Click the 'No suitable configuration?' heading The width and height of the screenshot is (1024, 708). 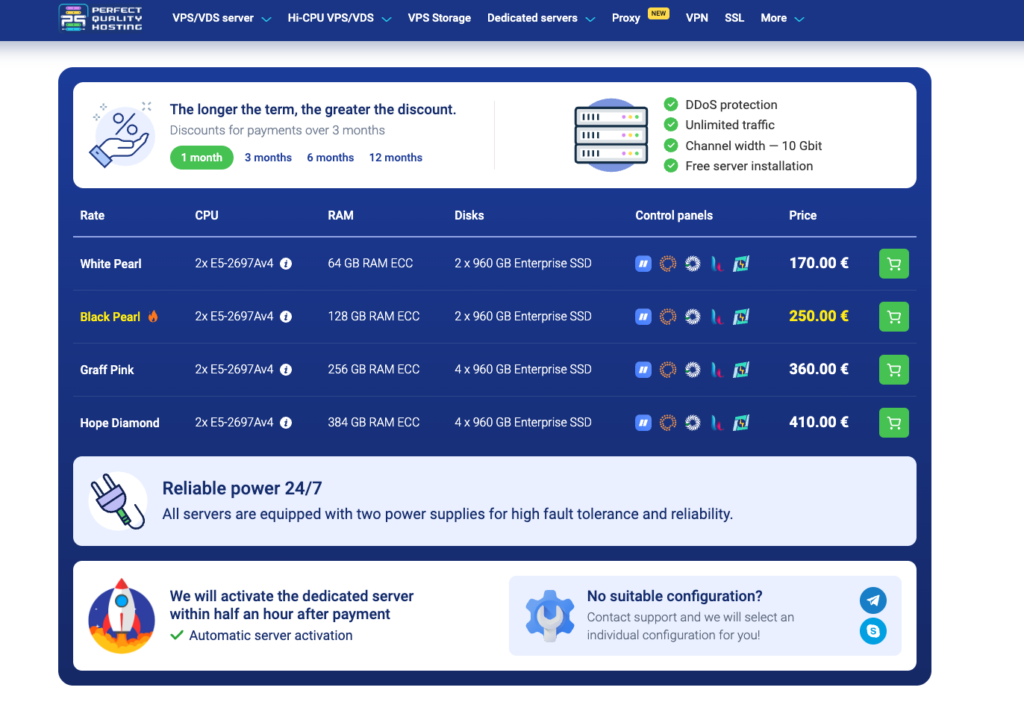pyautogui.click(x=675, y=596)
